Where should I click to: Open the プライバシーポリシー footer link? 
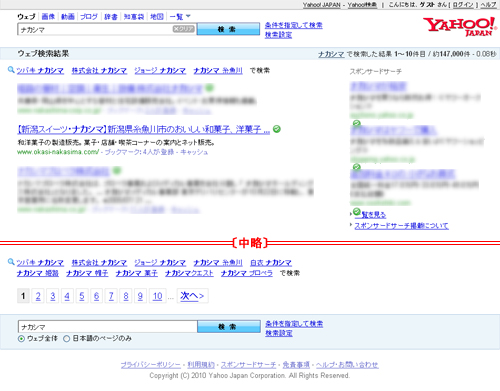[x=150, y=365]
